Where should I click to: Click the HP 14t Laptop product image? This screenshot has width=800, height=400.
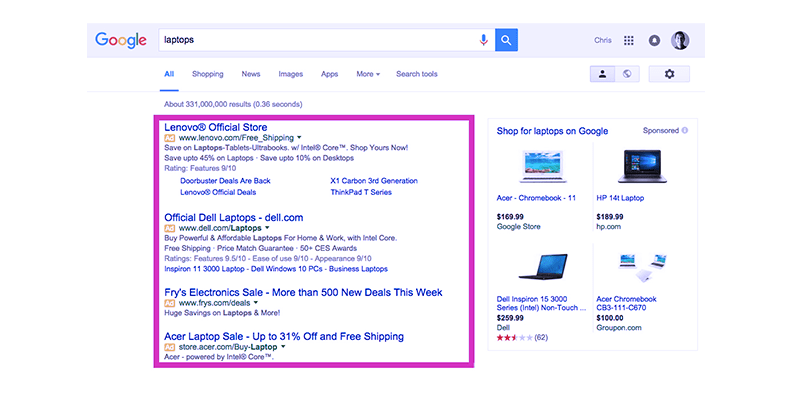tap(642, 166)
